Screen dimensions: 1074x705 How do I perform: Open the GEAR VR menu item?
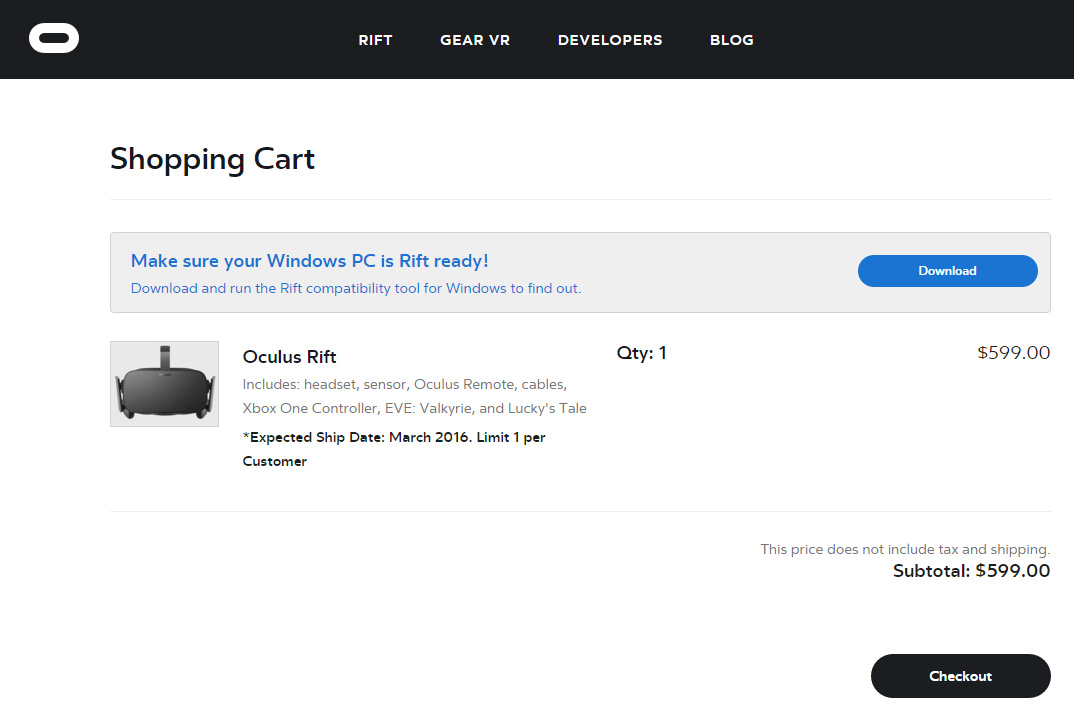[x=475, y=40]
